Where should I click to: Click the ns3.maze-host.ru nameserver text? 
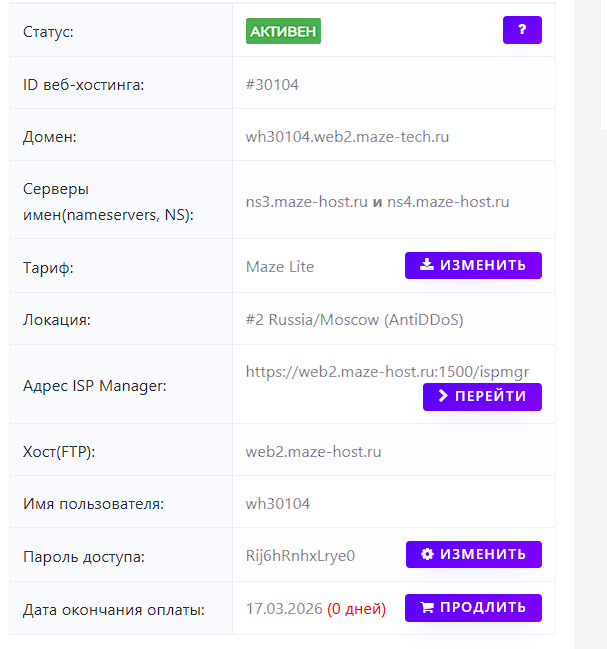click(306, 202)
